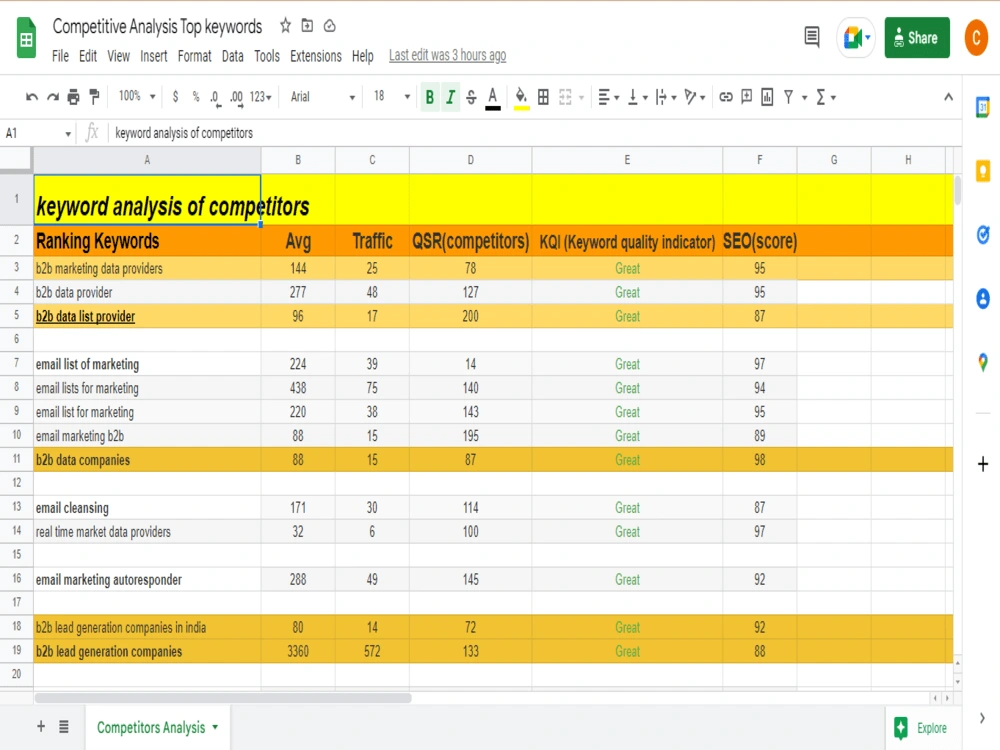Screen dimensions: 1000x750
Task: Open Calendar in side panel
Action: coord(983,107)
